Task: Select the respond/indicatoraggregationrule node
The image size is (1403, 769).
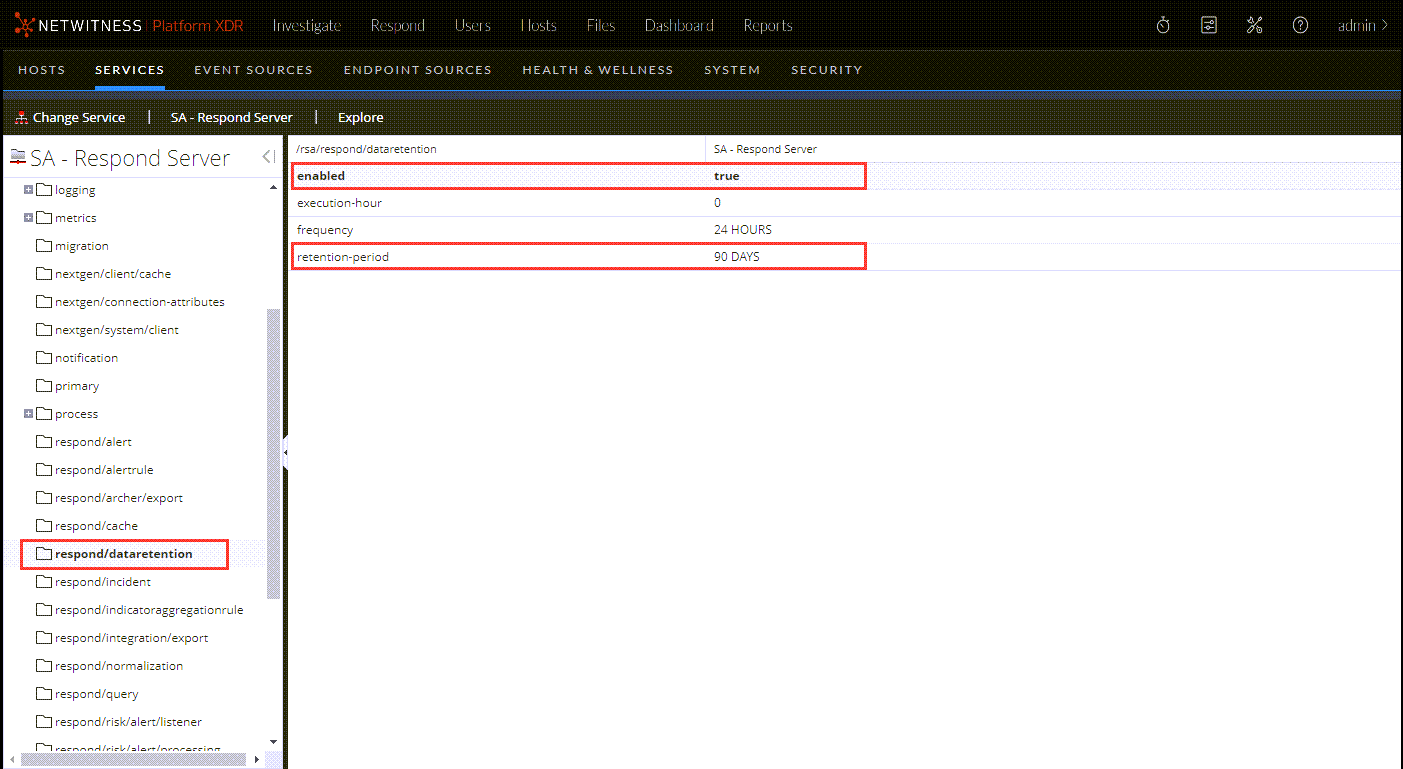Action: [149, 610]
